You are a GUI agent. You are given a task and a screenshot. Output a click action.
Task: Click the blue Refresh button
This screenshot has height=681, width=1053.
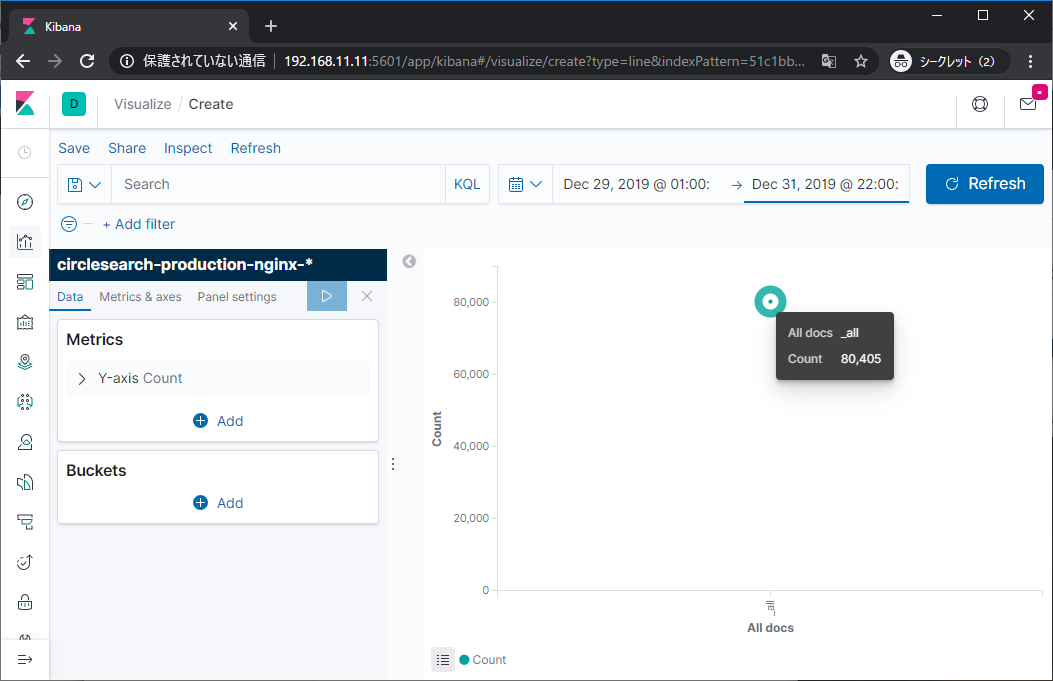[984, 184]
